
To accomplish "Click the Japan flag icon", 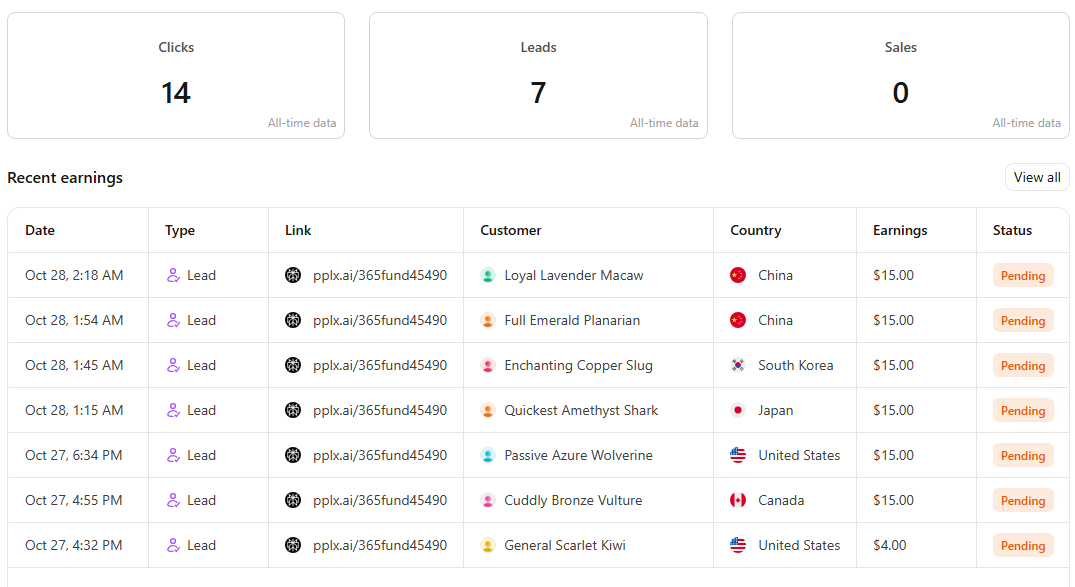I will 738,410.
